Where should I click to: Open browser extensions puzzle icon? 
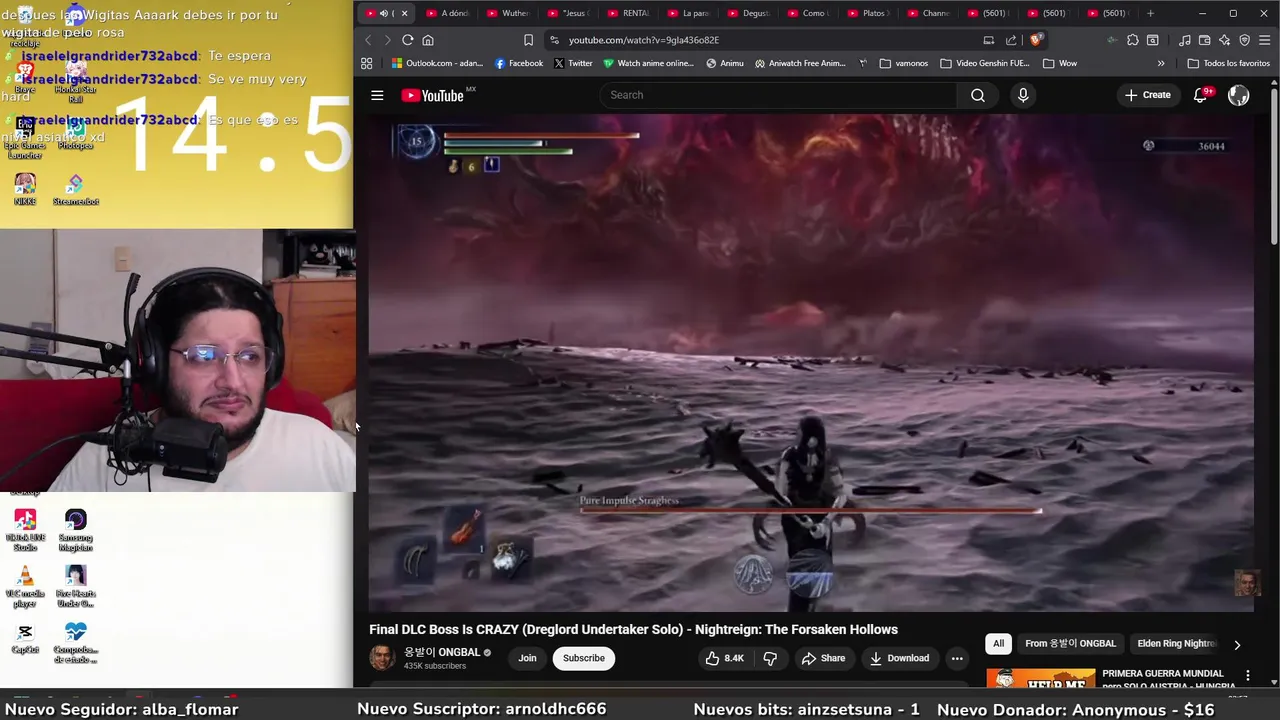(x=1133, y=40)
